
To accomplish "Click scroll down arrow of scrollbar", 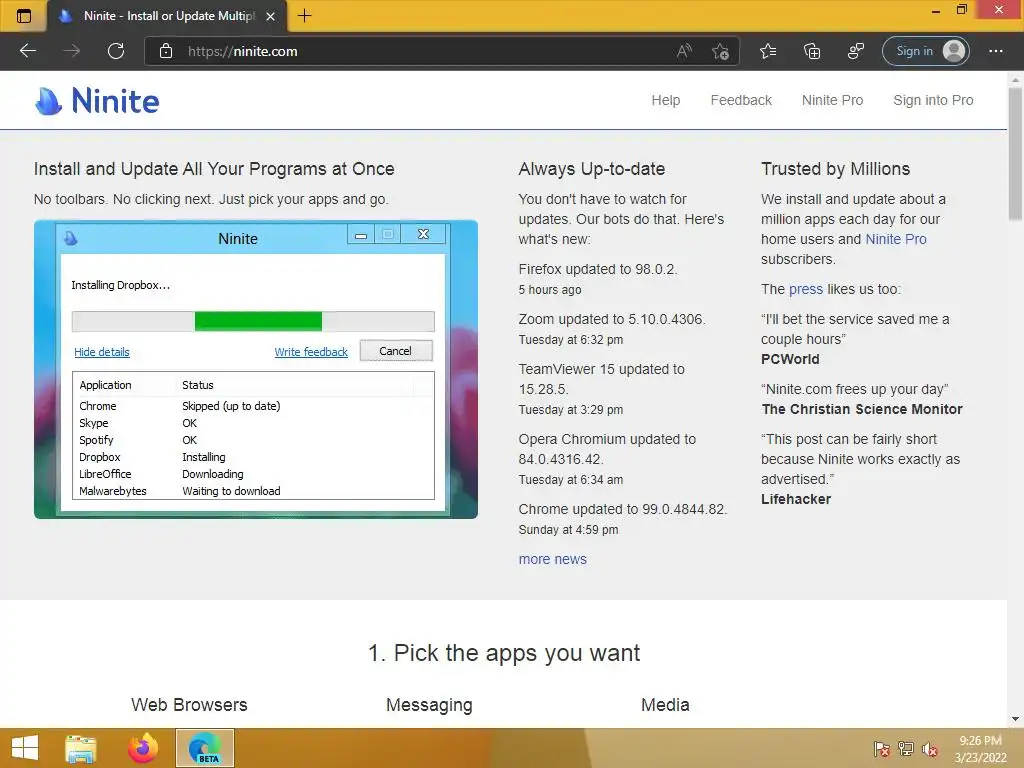I will click(x=1016, y=719).
